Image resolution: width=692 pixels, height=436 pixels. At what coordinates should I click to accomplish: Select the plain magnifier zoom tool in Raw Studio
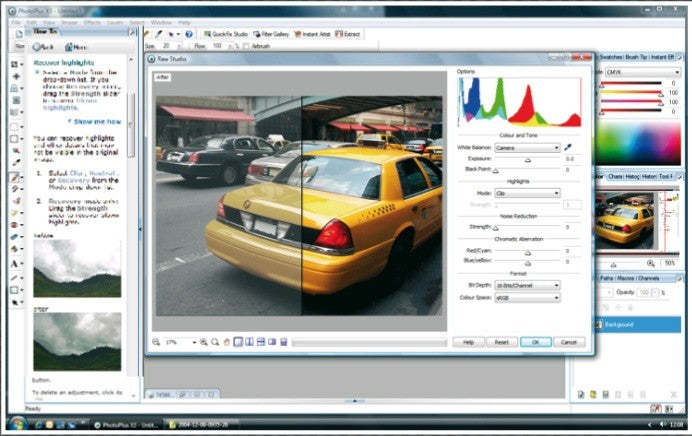[215, 342]
